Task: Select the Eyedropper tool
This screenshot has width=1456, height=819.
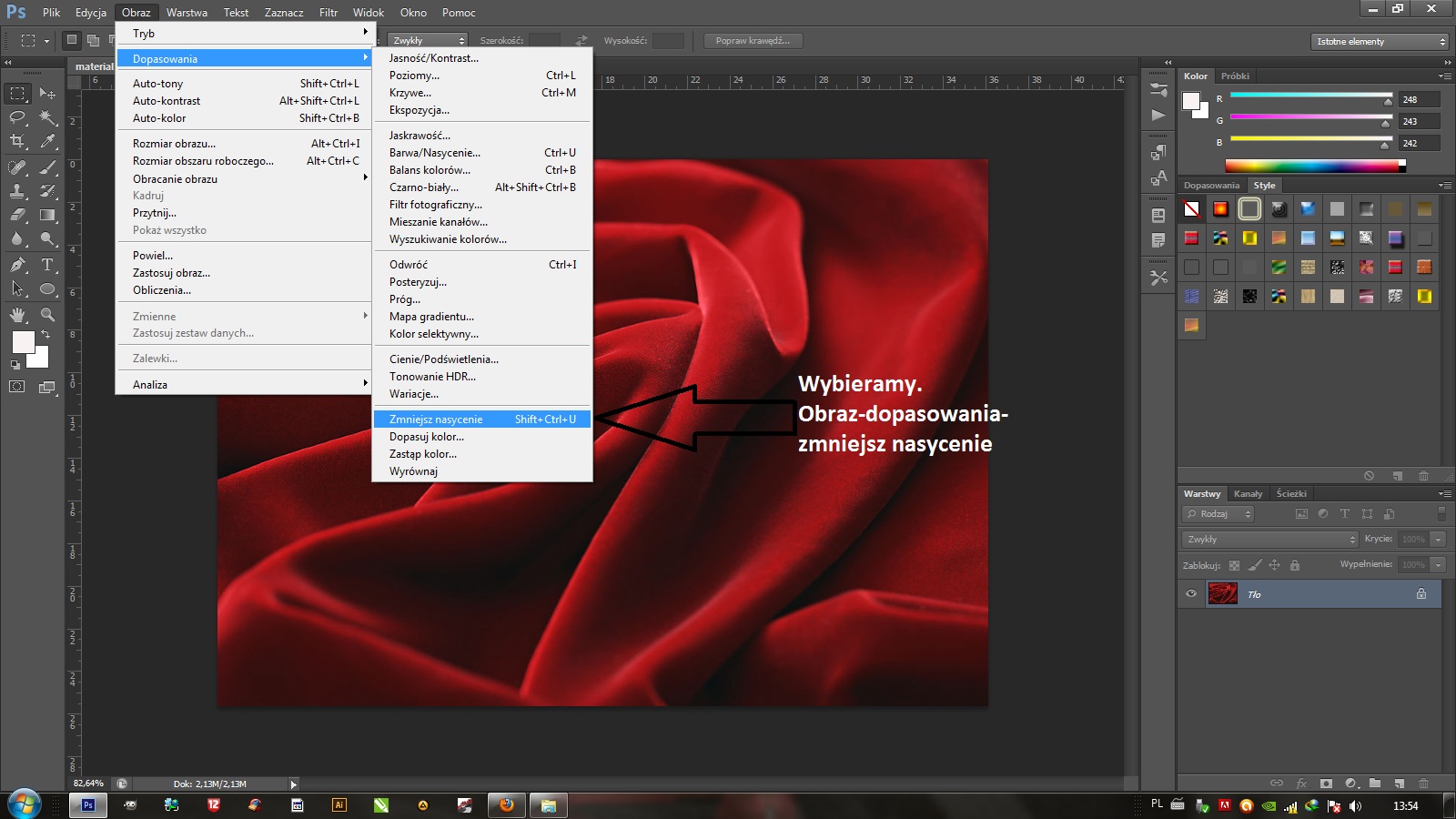Action: [x=47, y=141]
